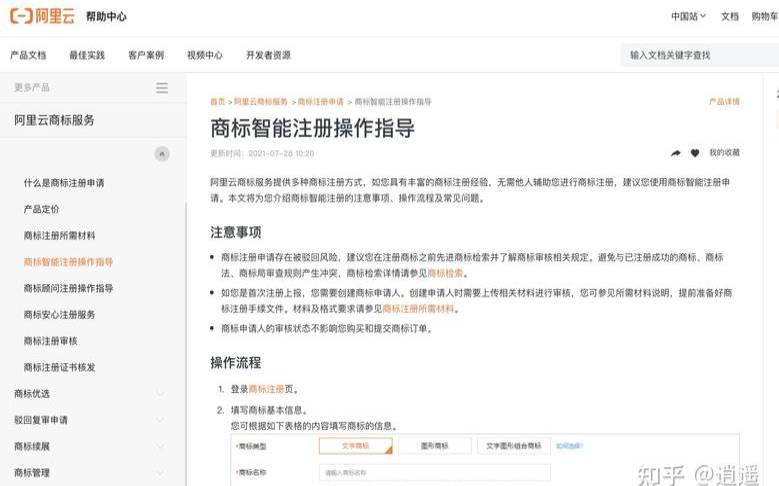Viewport: 779px width, 486px height.
Task: Open 商标注册证书核发 sidebar item
Action: pos(60,367)
